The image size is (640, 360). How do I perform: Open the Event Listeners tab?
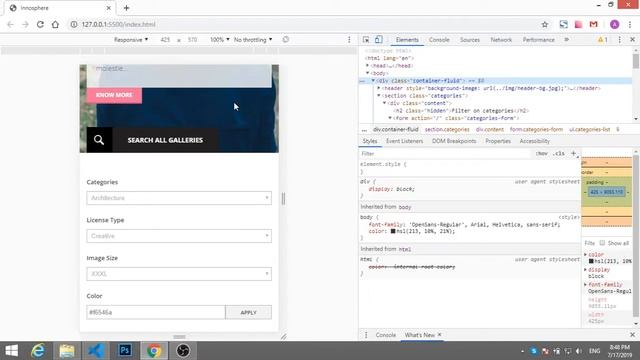pyautogui.click(x=404, y=141)
